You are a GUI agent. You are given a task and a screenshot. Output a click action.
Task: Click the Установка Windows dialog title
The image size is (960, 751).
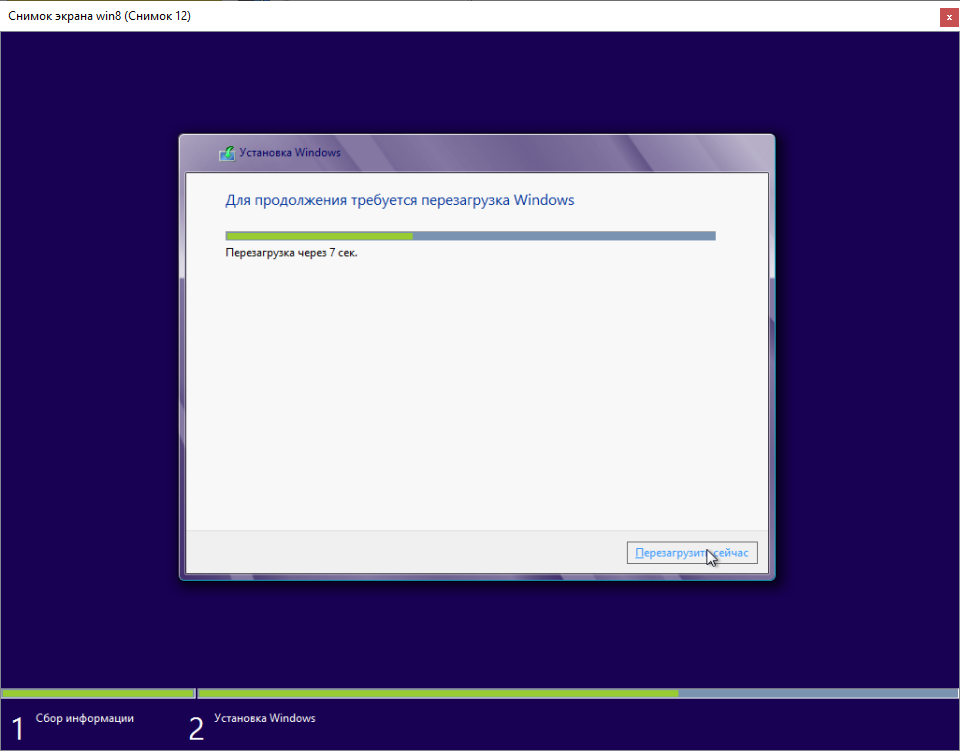(290, 152)
